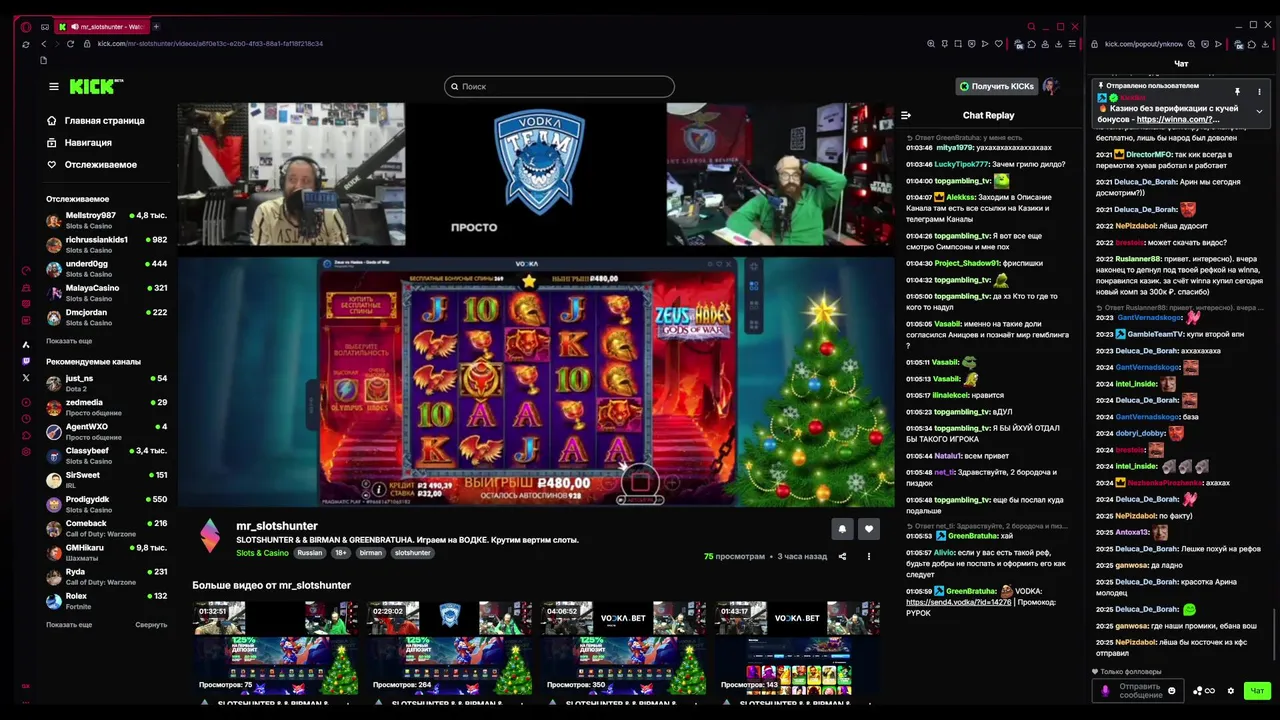Click the Russian language tag
Image resolution: width=1280 pixels, height=720 pixels.
[x=310, y=553]
